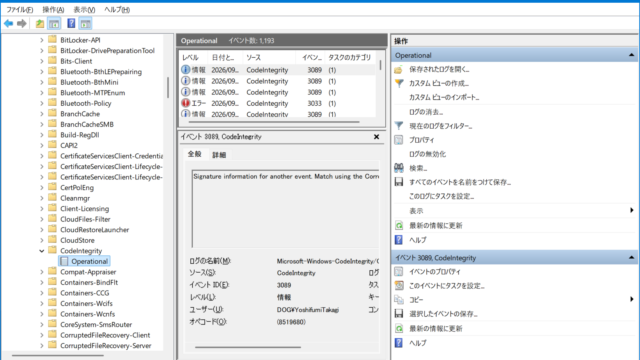Viewport: 640px width, 360px height.
Task: Open the 操作(A) menu
Action: [53, 9]
